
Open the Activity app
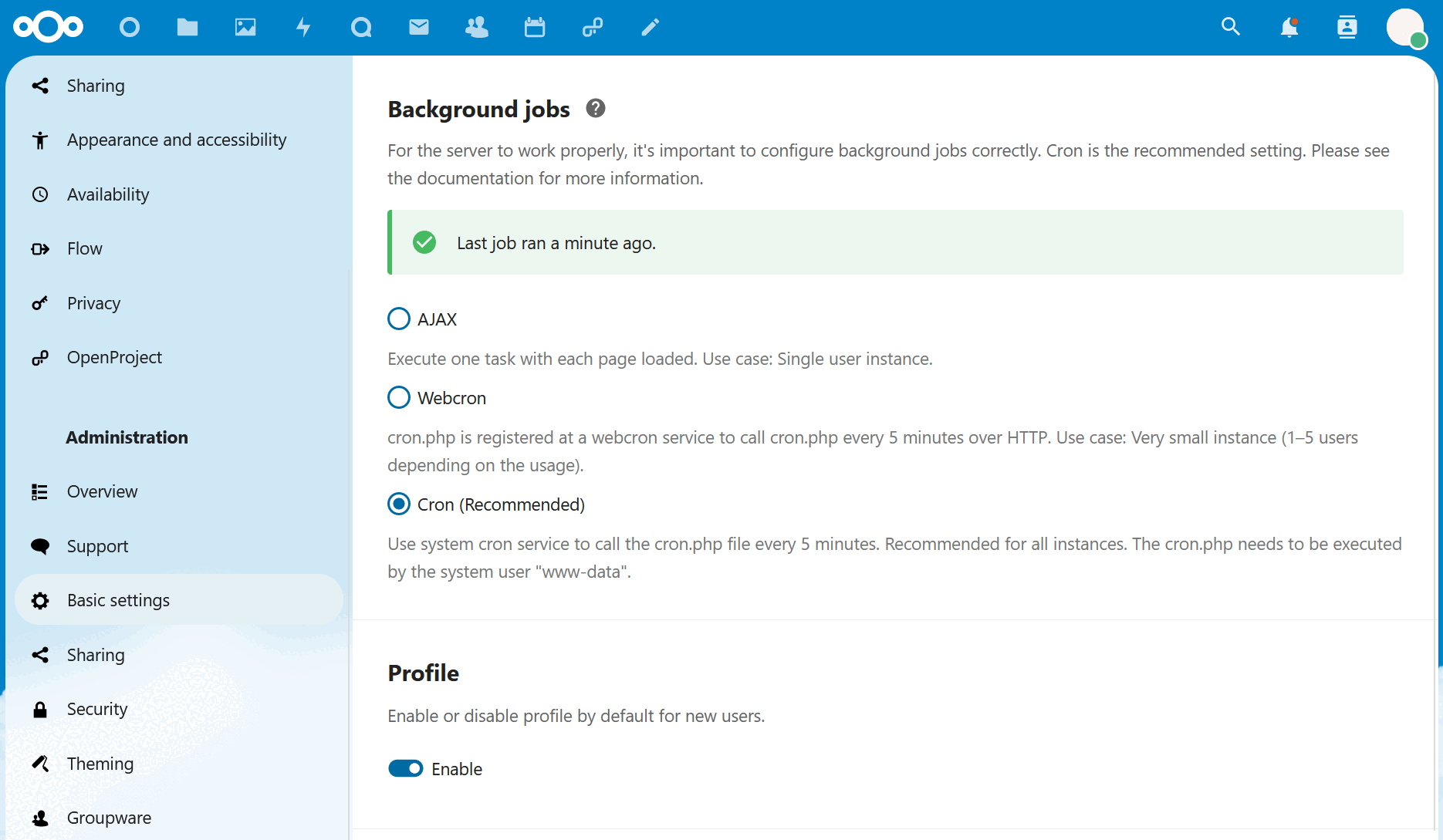tap(303, 27)
